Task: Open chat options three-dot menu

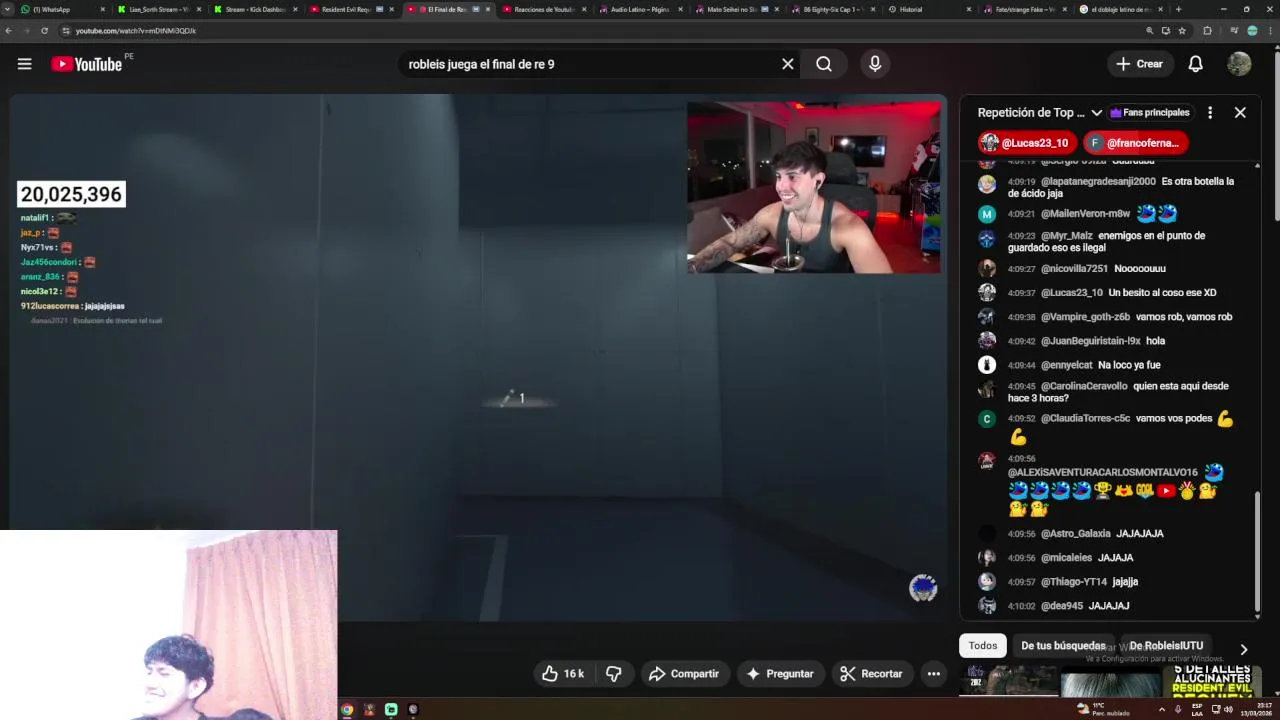Action: tap(1210, 113)
